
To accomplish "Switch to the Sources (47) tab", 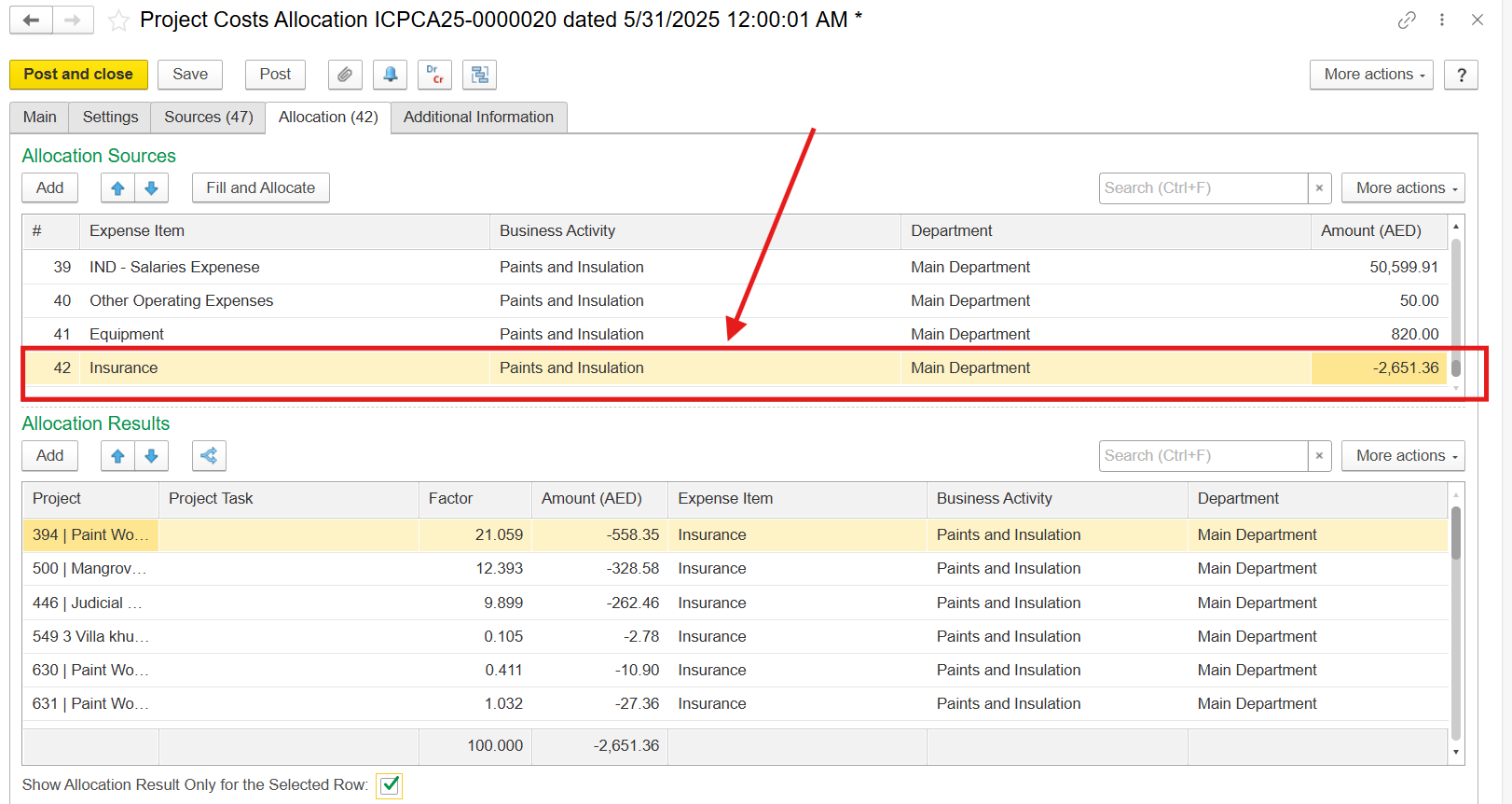I will 208,118.
